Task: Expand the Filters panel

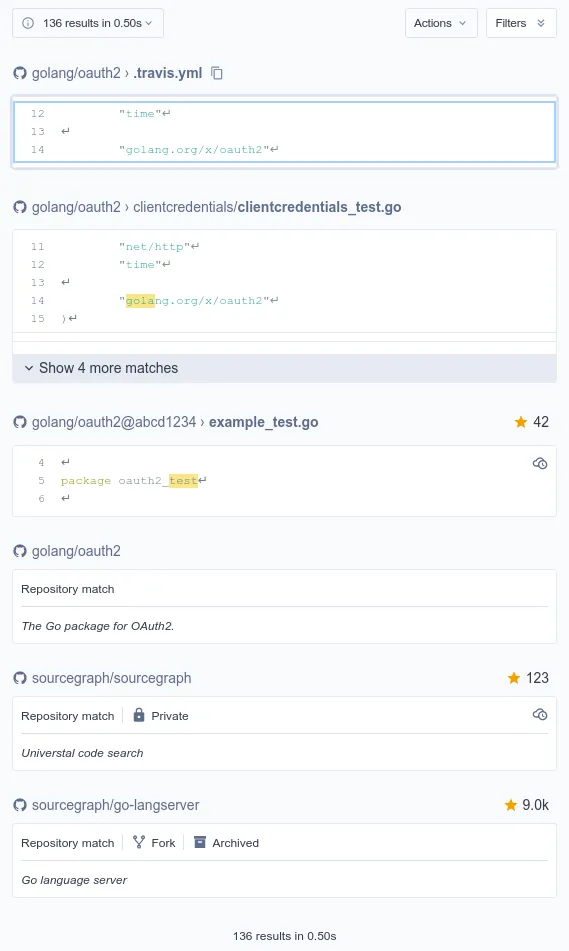Action: click(x=521, y=23)
